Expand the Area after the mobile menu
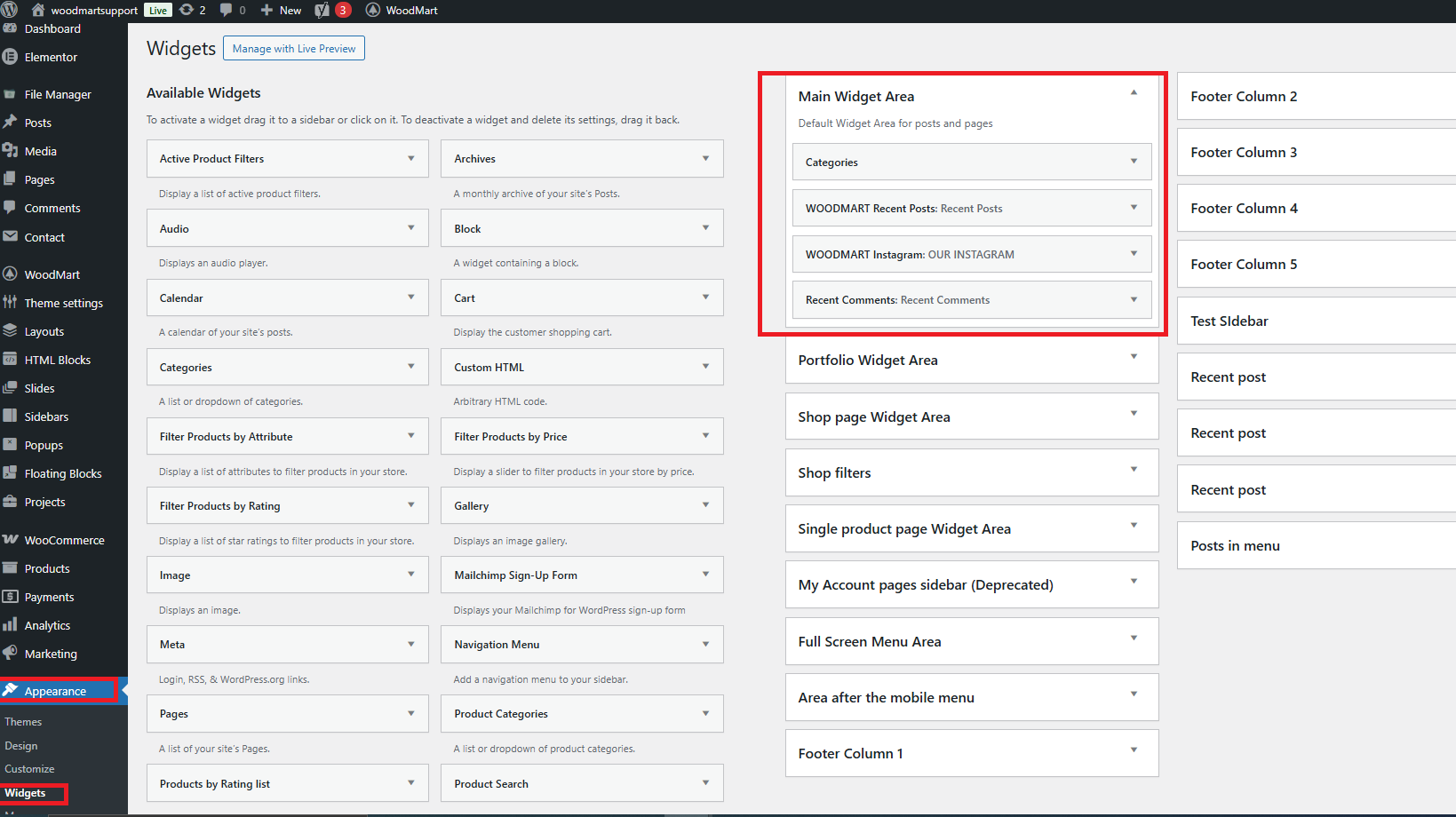1456x817 pixels. (x=1134, y=694)
